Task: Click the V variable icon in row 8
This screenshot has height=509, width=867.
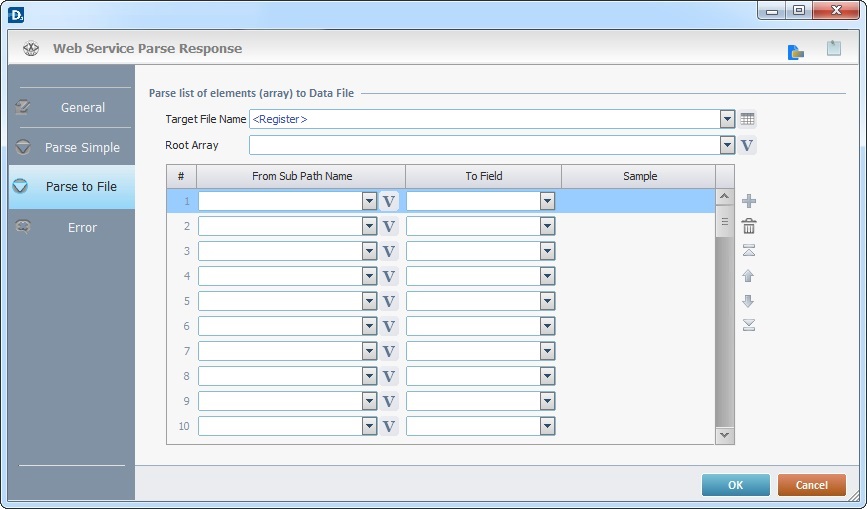Action: click(x=389, y=376)
